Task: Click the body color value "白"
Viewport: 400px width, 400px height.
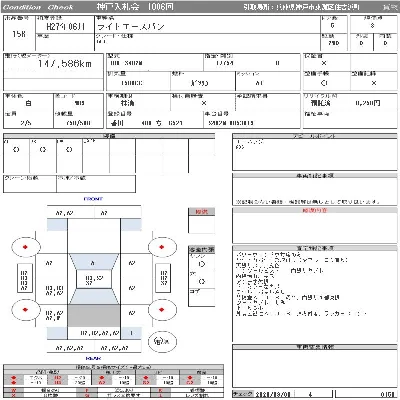Action: coord(29,103)
